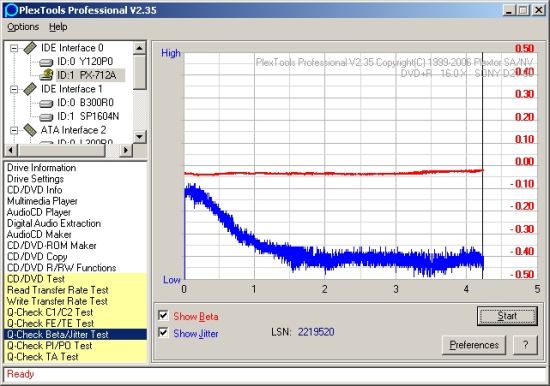Select Write Transfer Rate Test
550x386 pixels.
coord(75,301)
